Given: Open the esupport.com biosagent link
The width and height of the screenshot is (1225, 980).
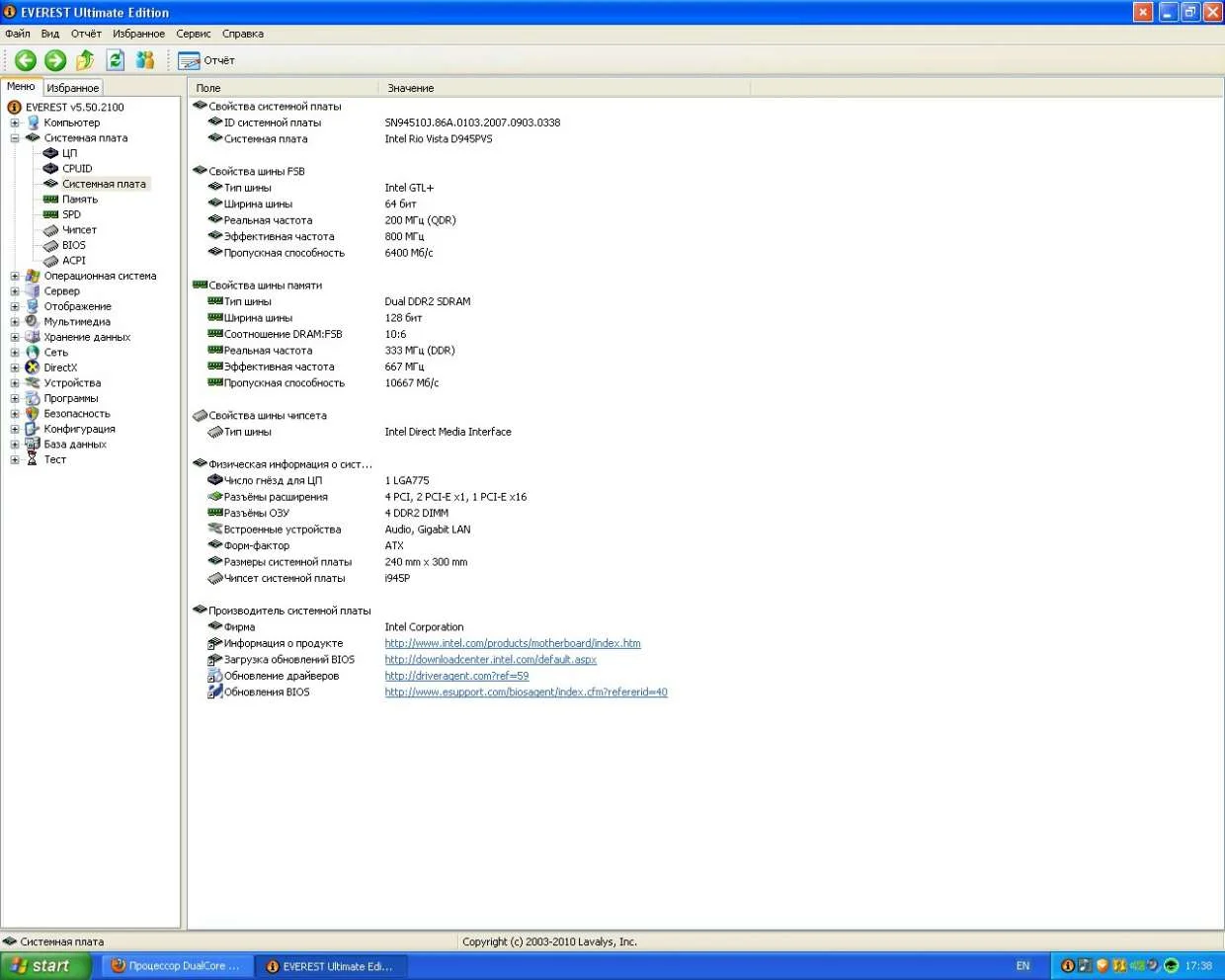Looking at the screenshot, I should [526, 693].
